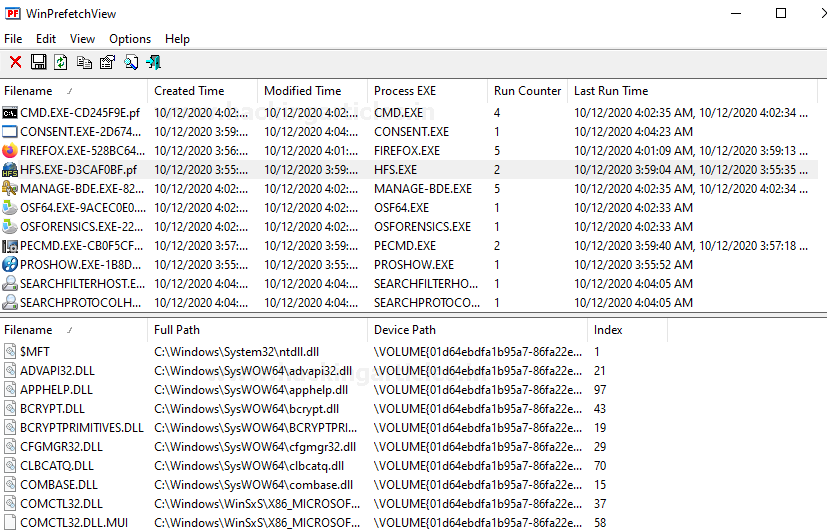Click the Firefox prefetch file icon

[x=10, y=151]
